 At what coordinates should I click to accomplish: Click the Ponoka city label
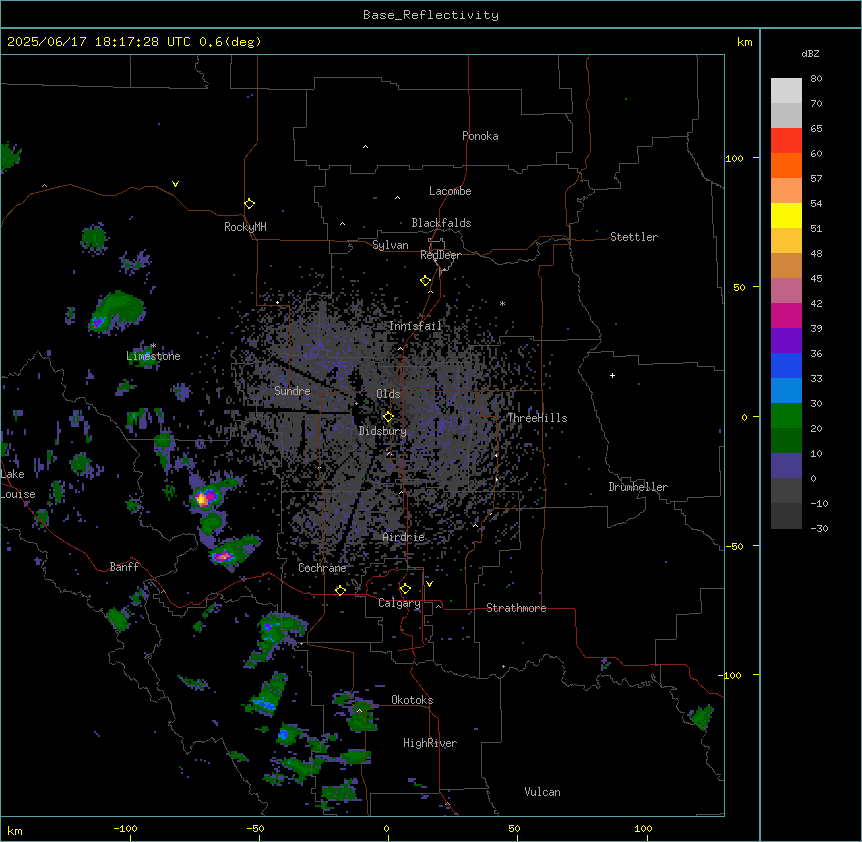click(x=480, y=136)
